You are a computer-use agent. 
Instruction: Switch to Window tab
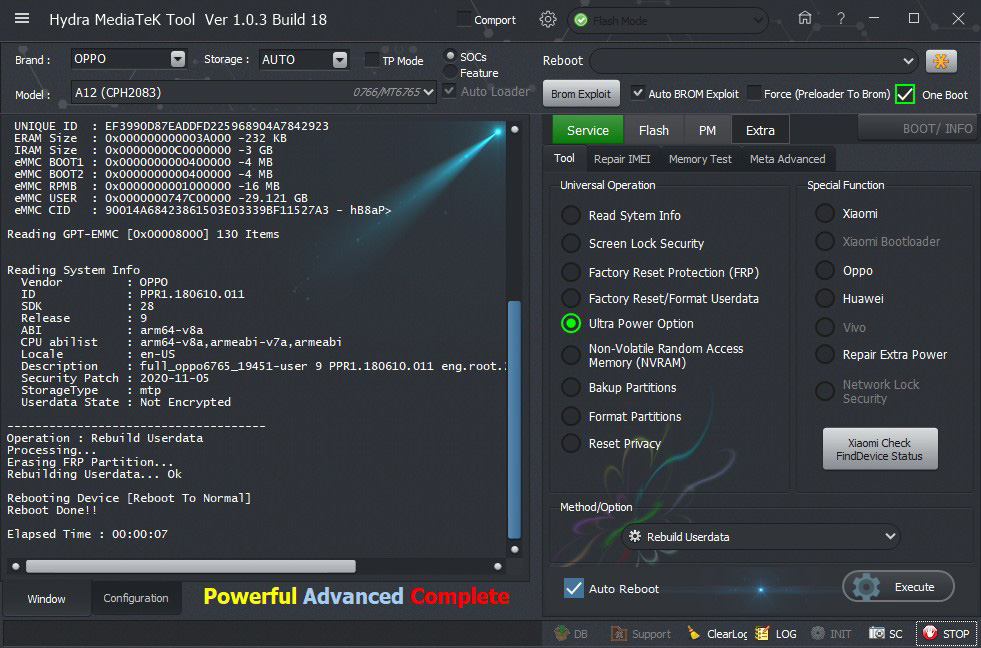click(x=46, y=599)
